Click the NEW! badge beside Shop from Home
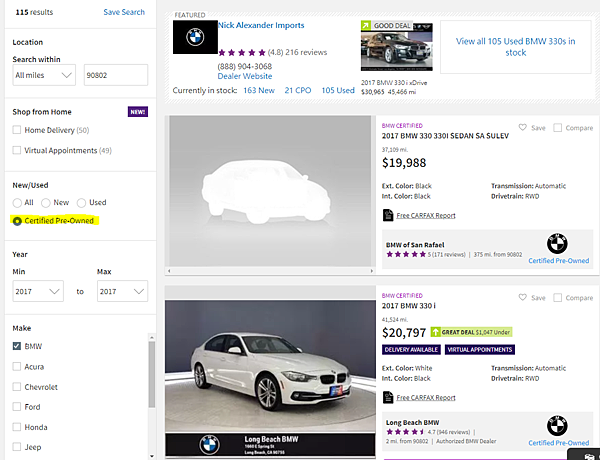 coord(138,112)
